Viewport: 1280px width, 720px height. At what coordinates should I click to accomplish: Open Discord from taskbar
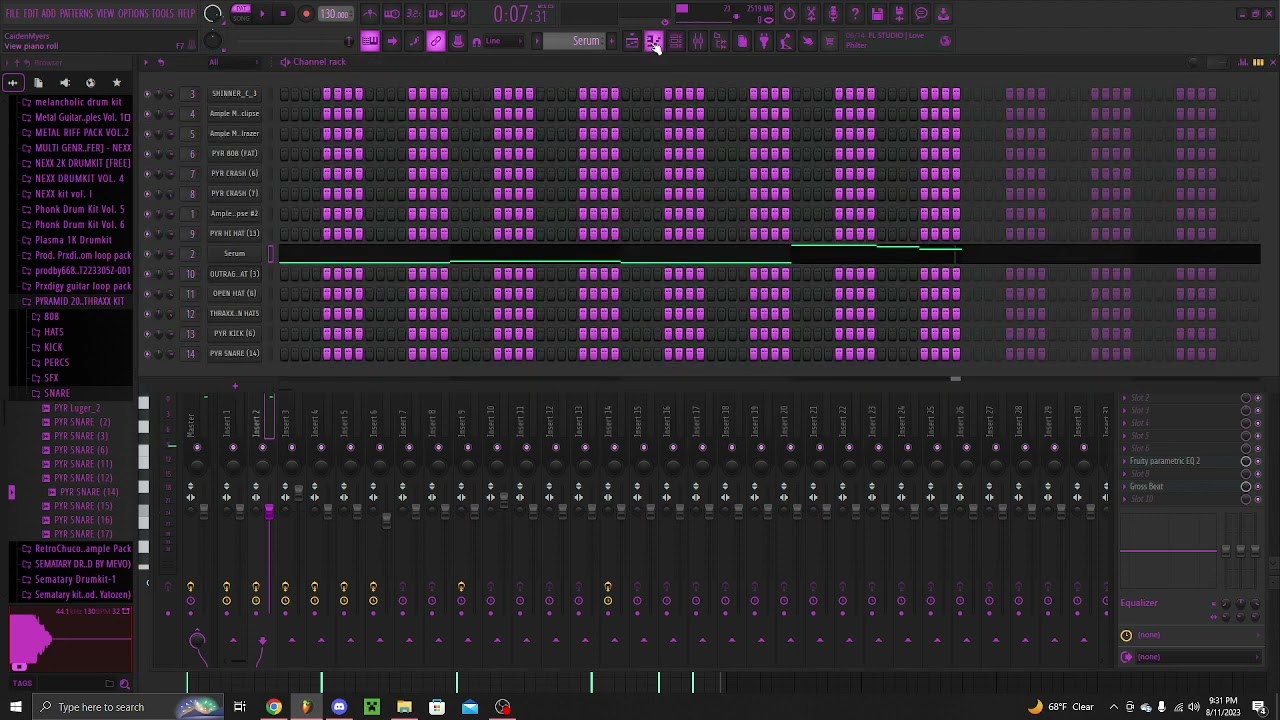tap(339, 707)
